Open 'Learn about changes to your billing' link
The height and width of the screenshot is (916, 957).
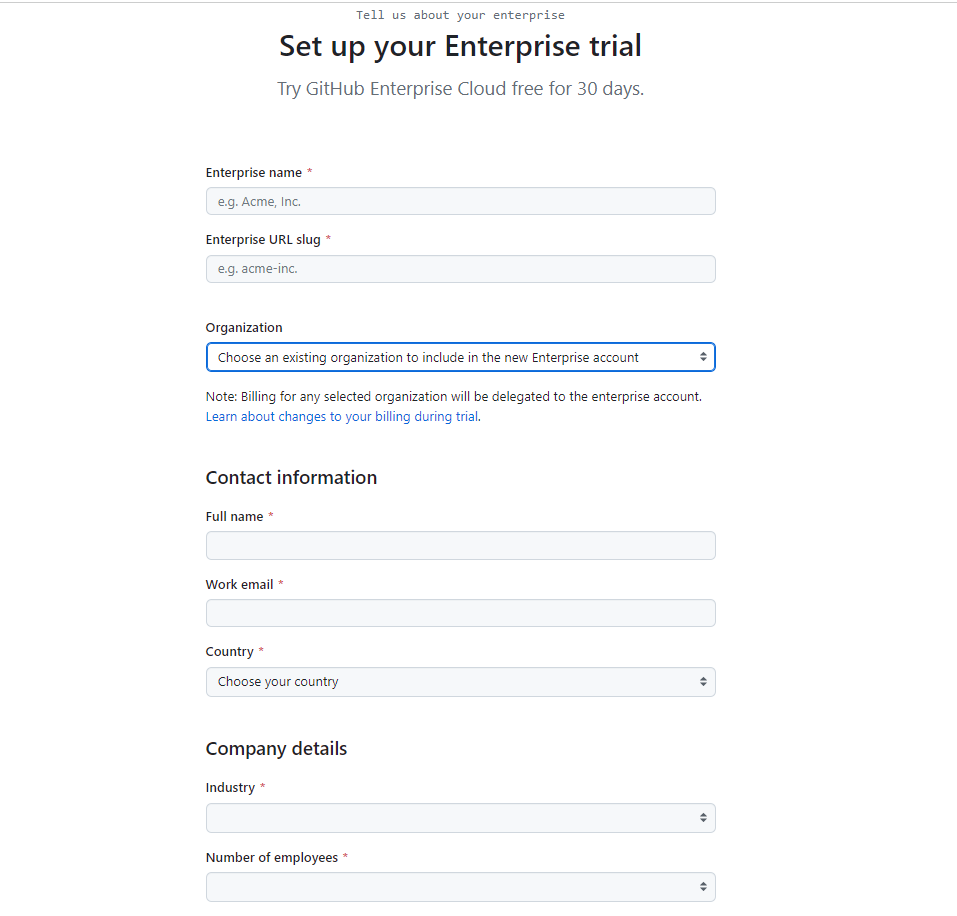(342, 417)
